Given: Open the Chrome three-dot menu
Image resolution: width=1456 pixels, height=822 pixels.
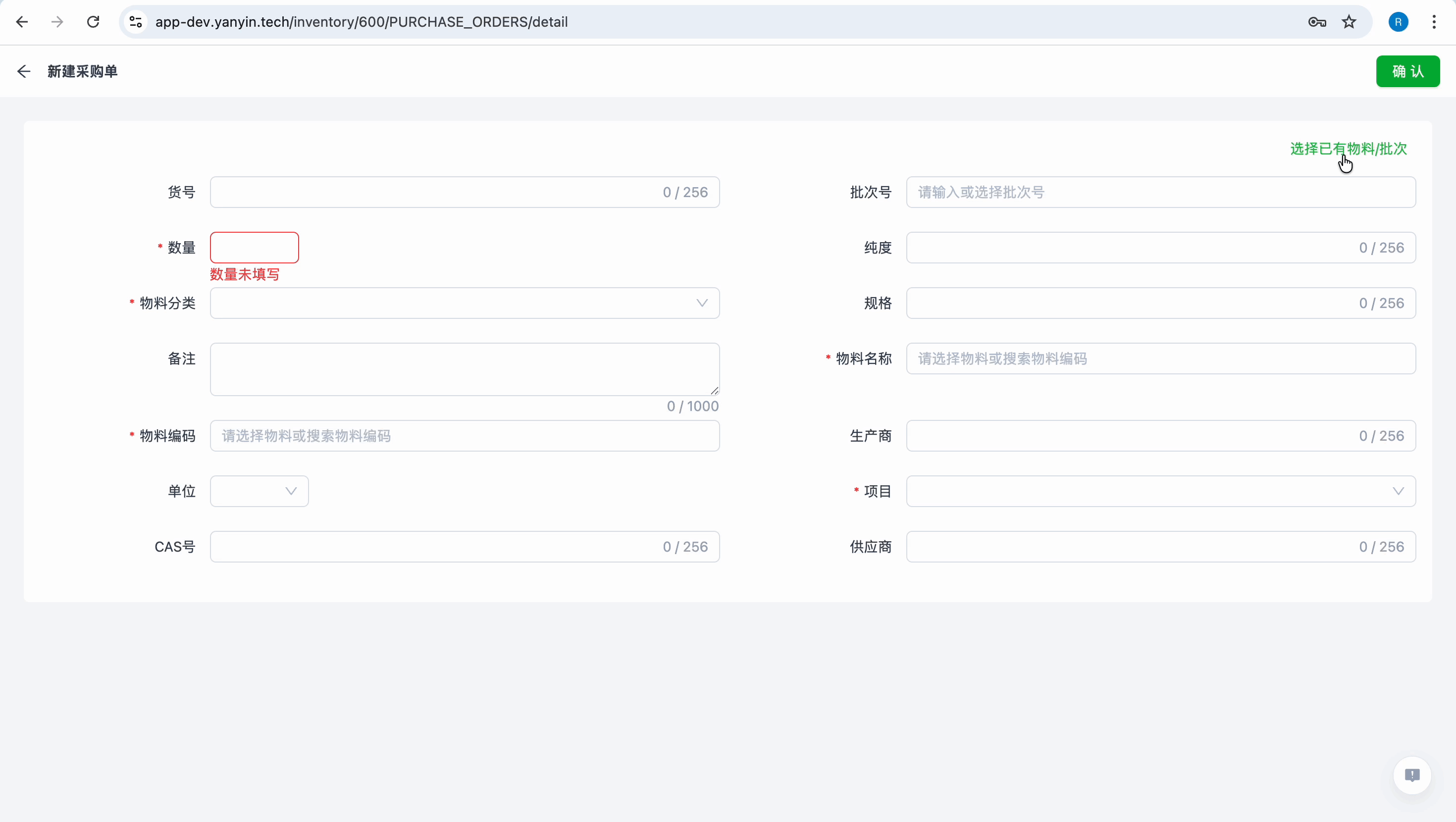Looking at the screenshot, I should click(x=1434, y=22).
